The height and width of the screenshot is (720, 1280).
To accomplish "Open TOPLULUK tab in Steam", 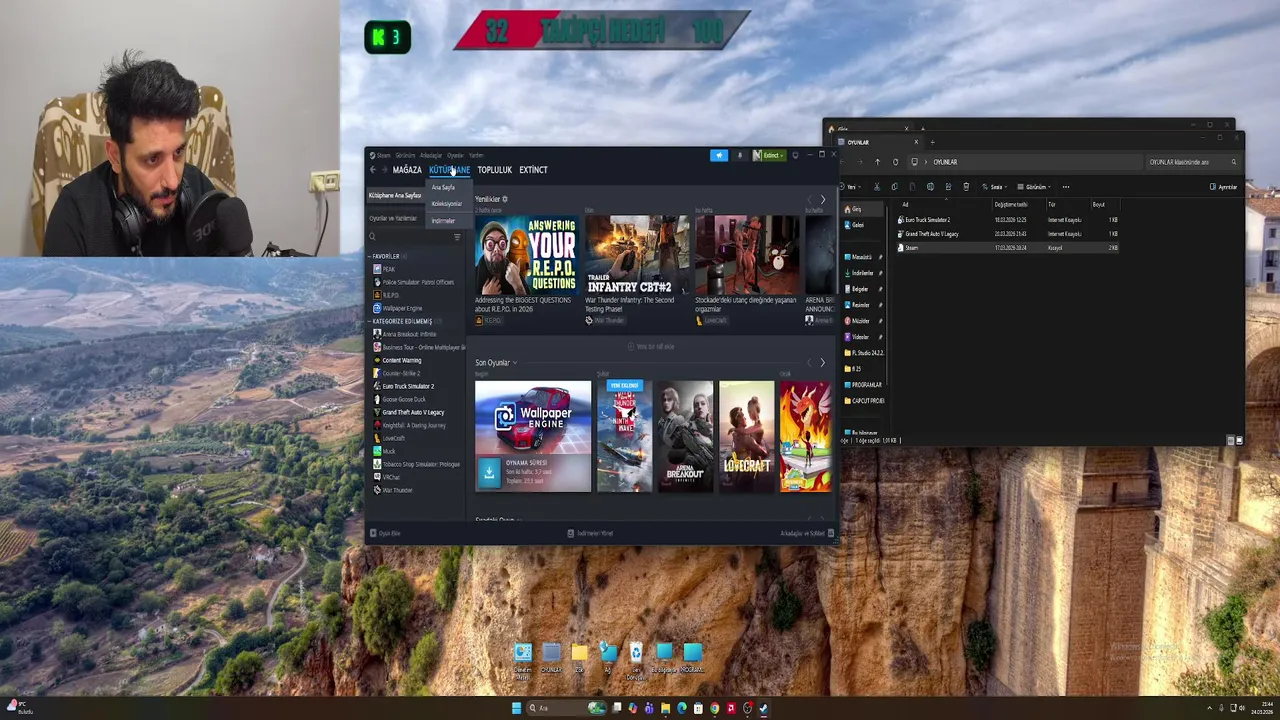I will [494, 170].
